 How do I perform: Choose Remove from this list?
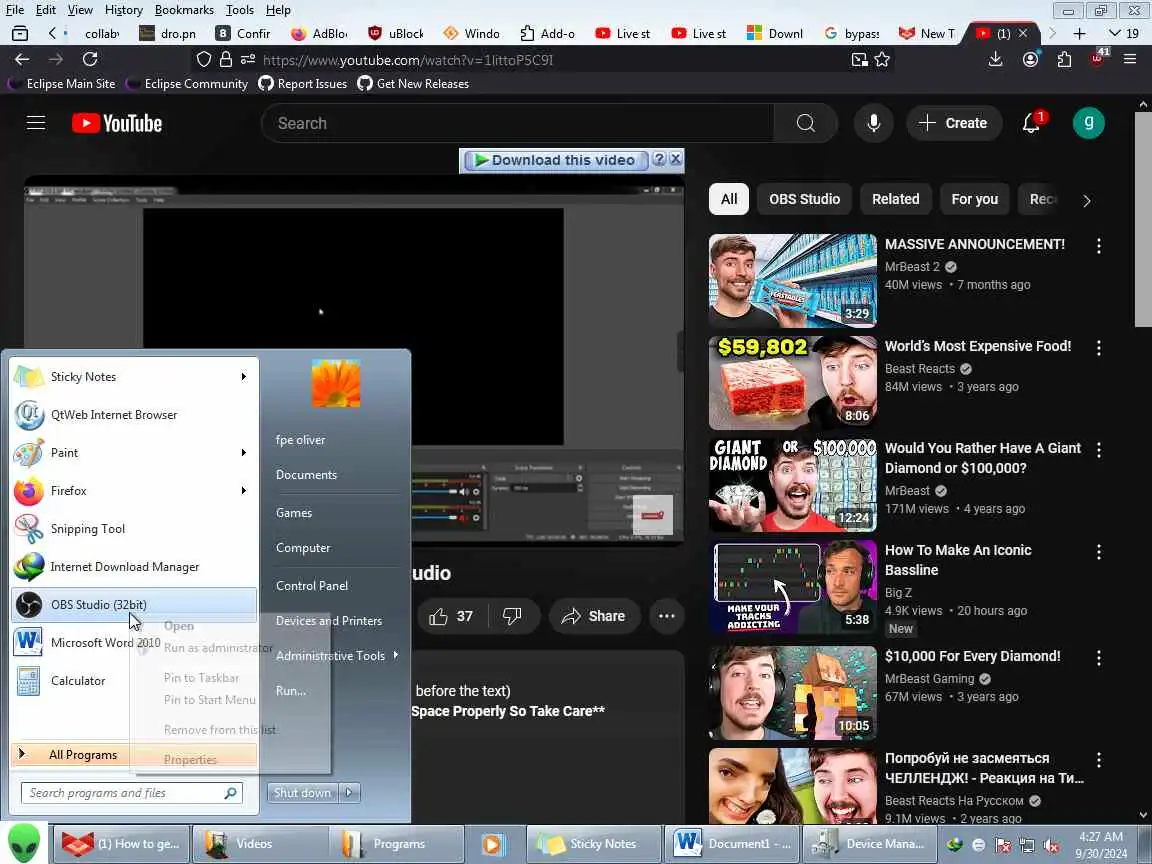220,730
